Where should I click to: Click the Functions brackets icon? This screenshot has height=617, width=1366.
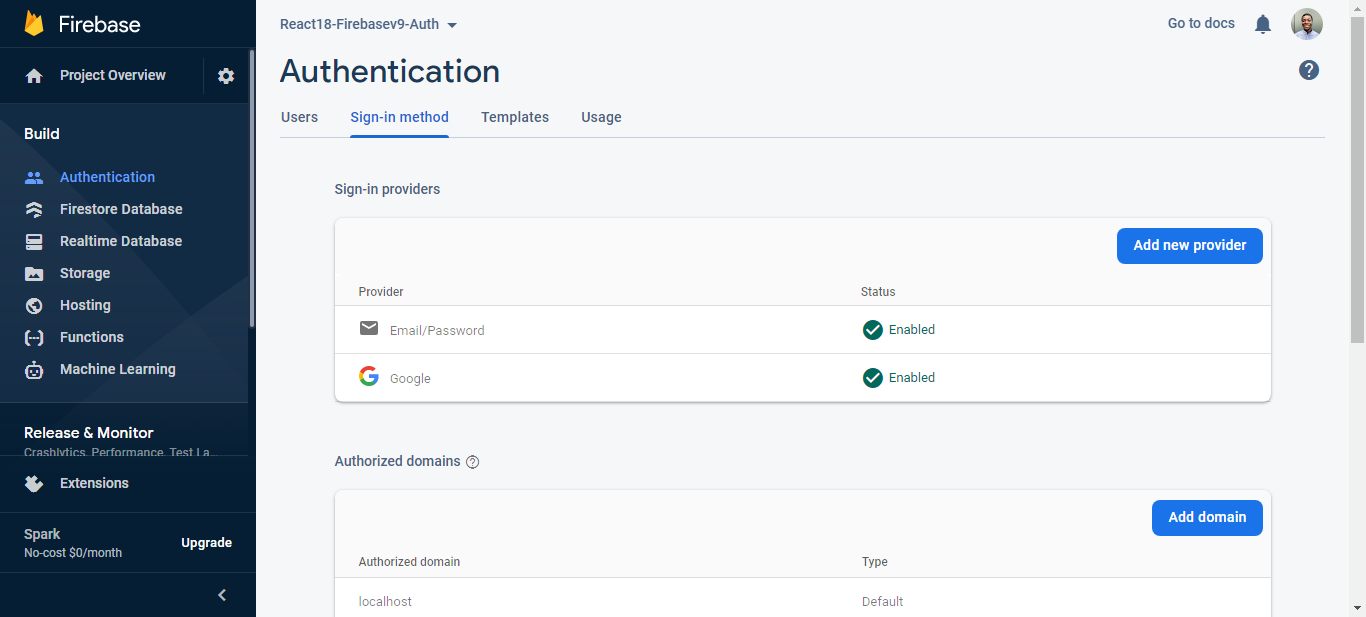click(34, 337)
